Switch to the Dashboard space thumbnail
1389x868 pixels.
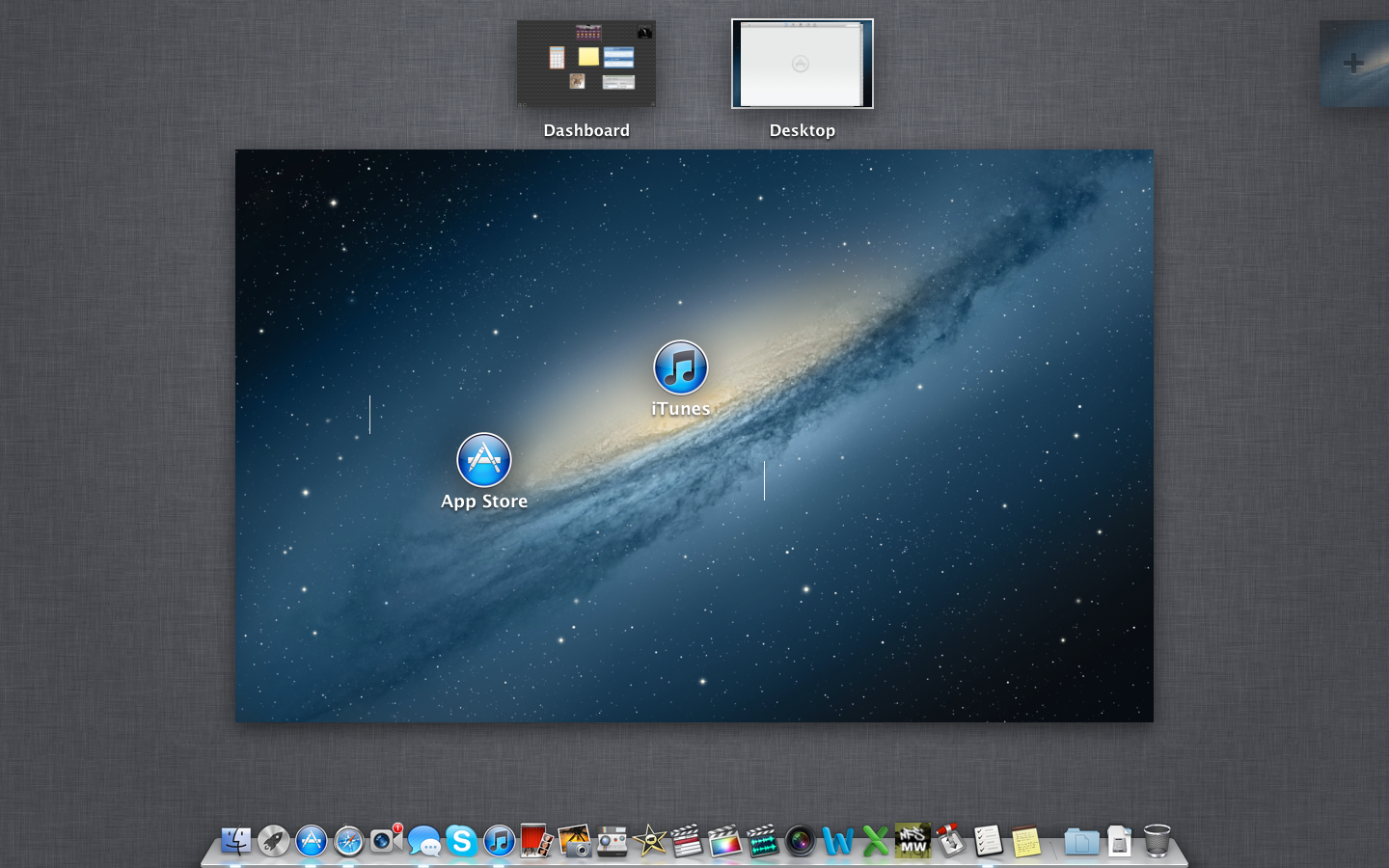[586, 64]
